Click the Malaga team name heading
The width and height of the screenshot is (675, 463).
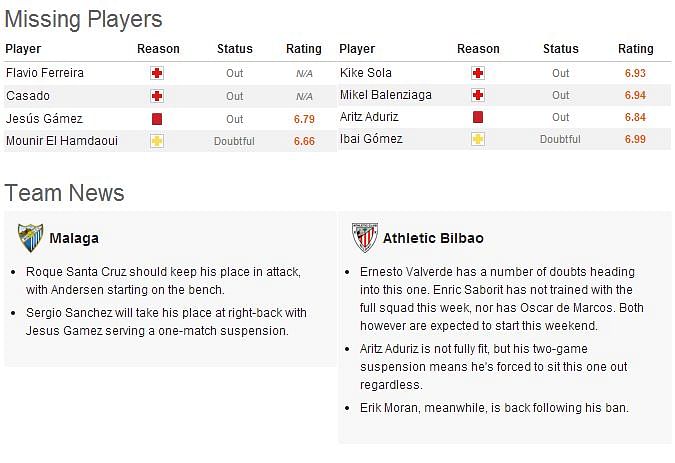[x=74, y=238]
